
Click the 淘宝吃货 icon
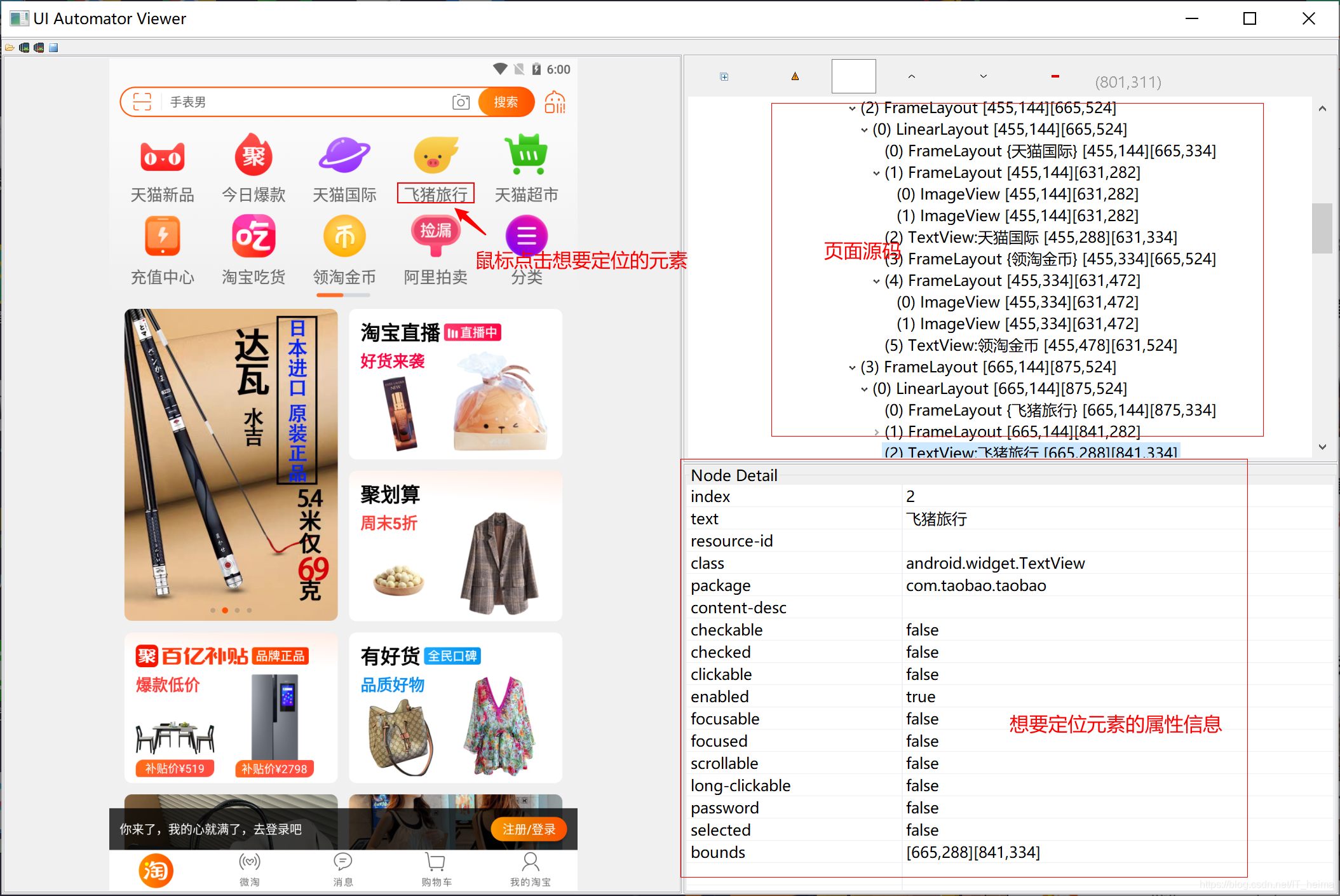254,236
